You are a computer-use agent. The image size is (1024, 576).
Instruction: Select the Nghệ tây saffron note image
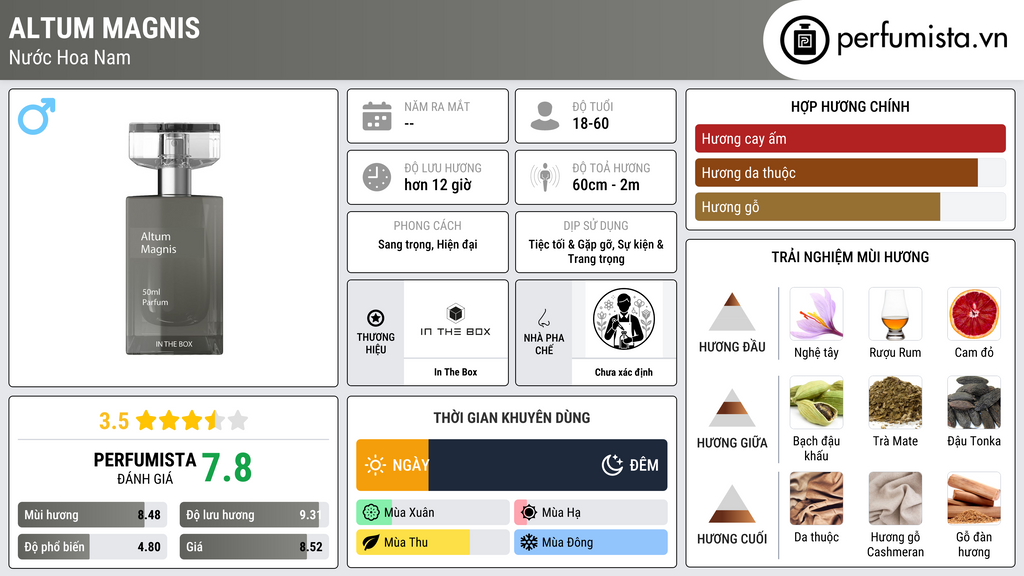point(816,314)
